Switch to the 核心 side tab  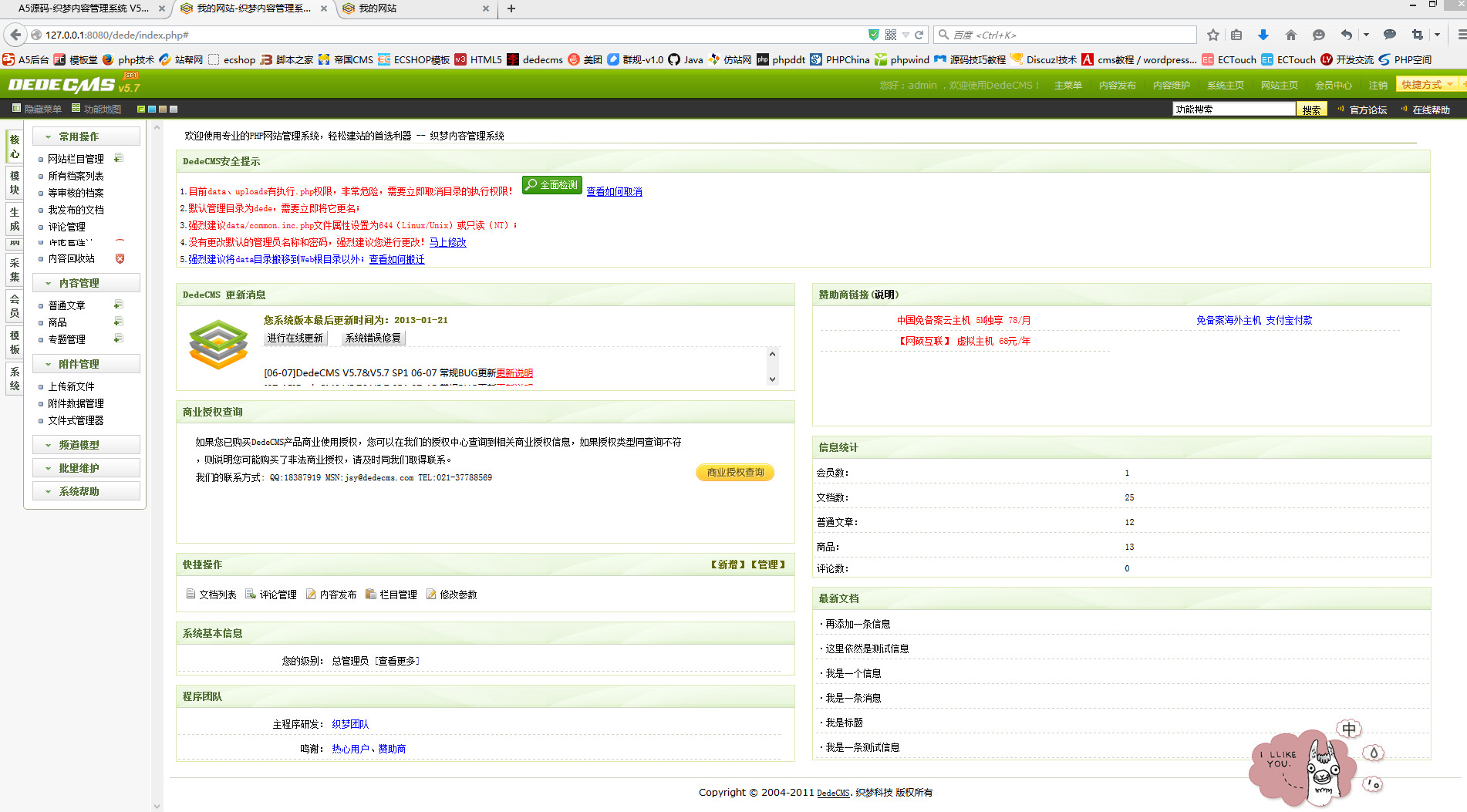(x=15, y=147)
